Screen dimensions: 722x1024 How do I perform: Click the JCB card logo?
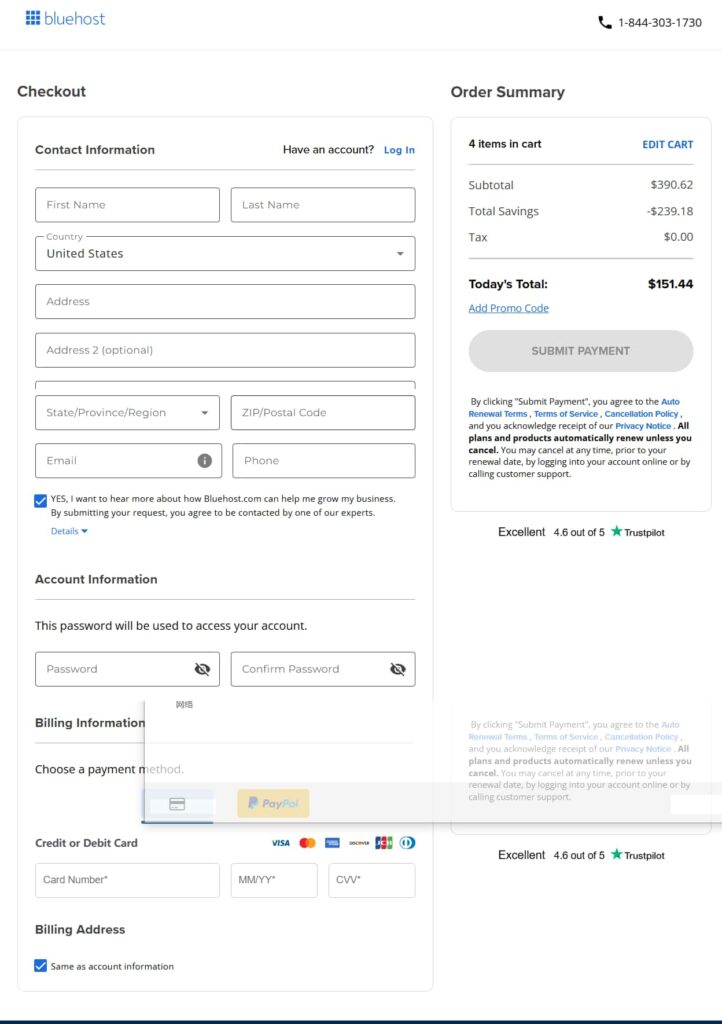[x=384, y=843]
